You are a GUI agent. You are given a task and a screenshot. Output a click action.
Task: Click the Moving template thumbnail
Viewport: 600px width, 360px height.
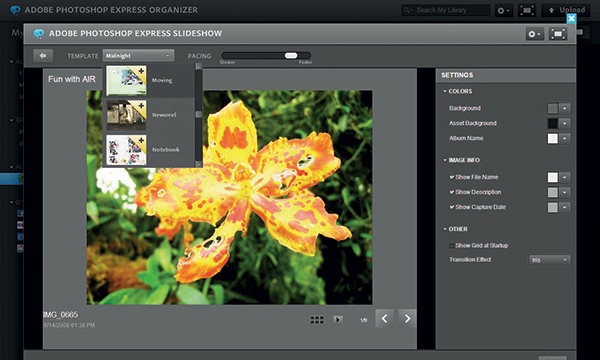click(126, 80)
